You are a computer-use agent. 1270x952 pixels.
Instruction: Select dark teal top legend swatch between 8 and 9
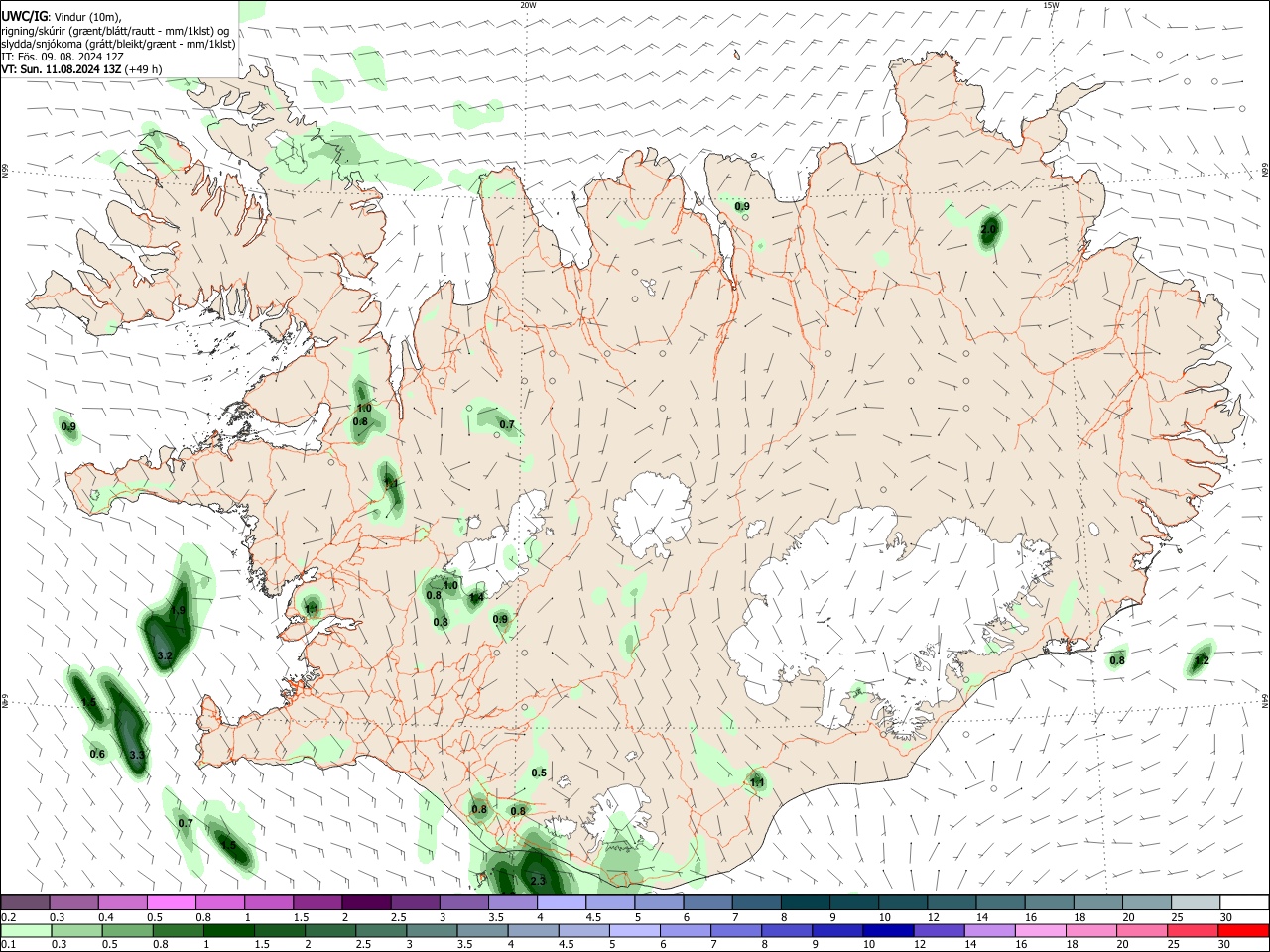804,902
